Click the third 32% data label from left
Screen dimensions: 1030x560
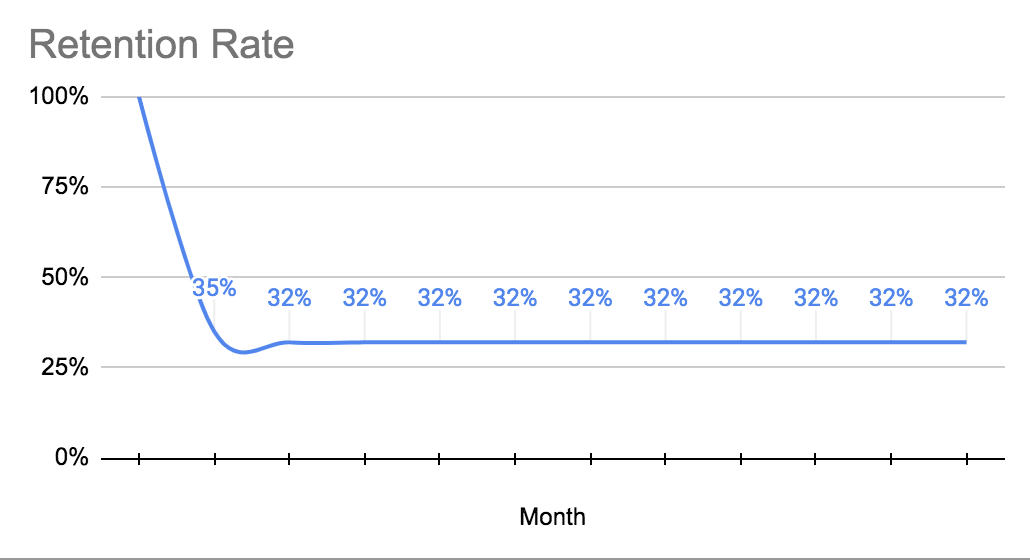(439, 298)
